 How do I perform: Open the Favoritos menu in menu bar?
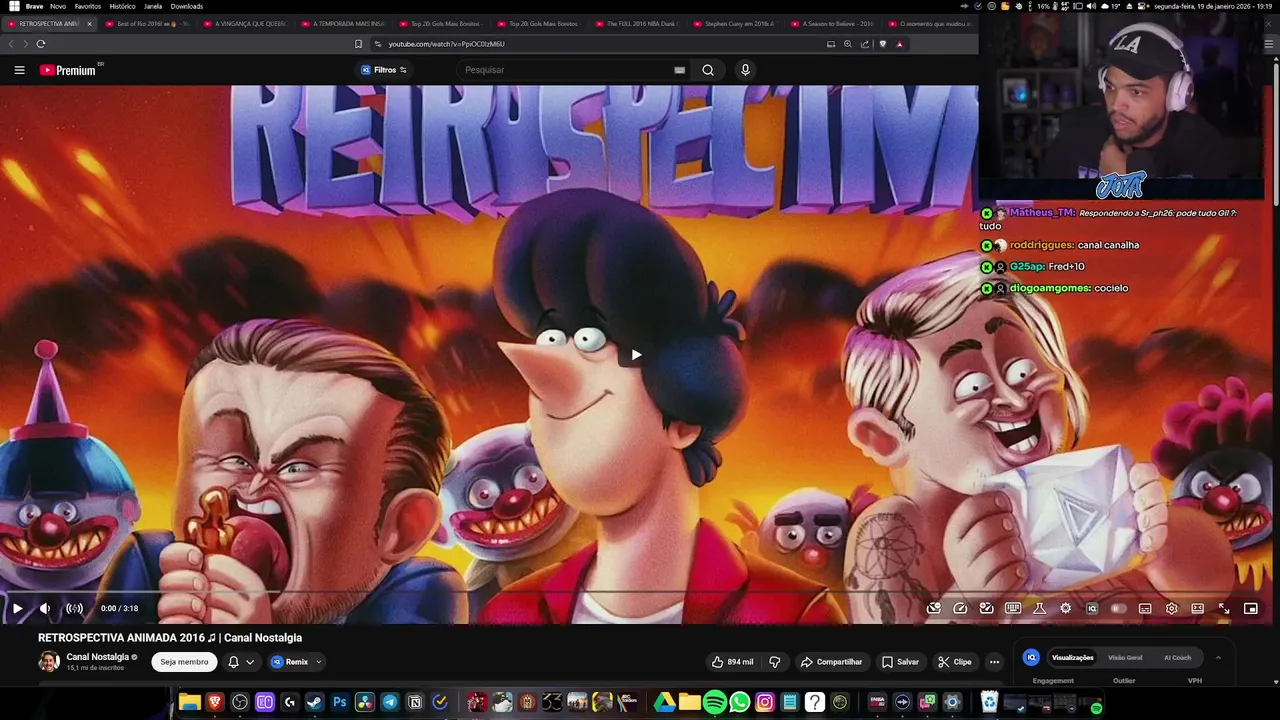click(x=88, y=6)
